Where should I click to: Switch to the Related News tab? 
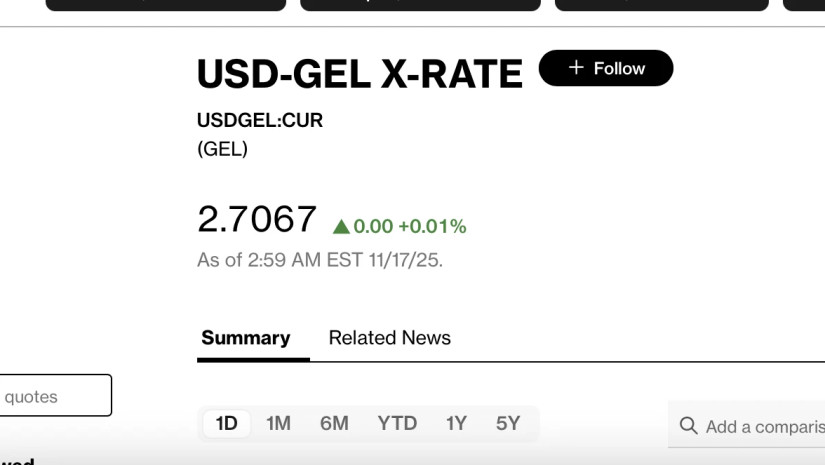390,338
